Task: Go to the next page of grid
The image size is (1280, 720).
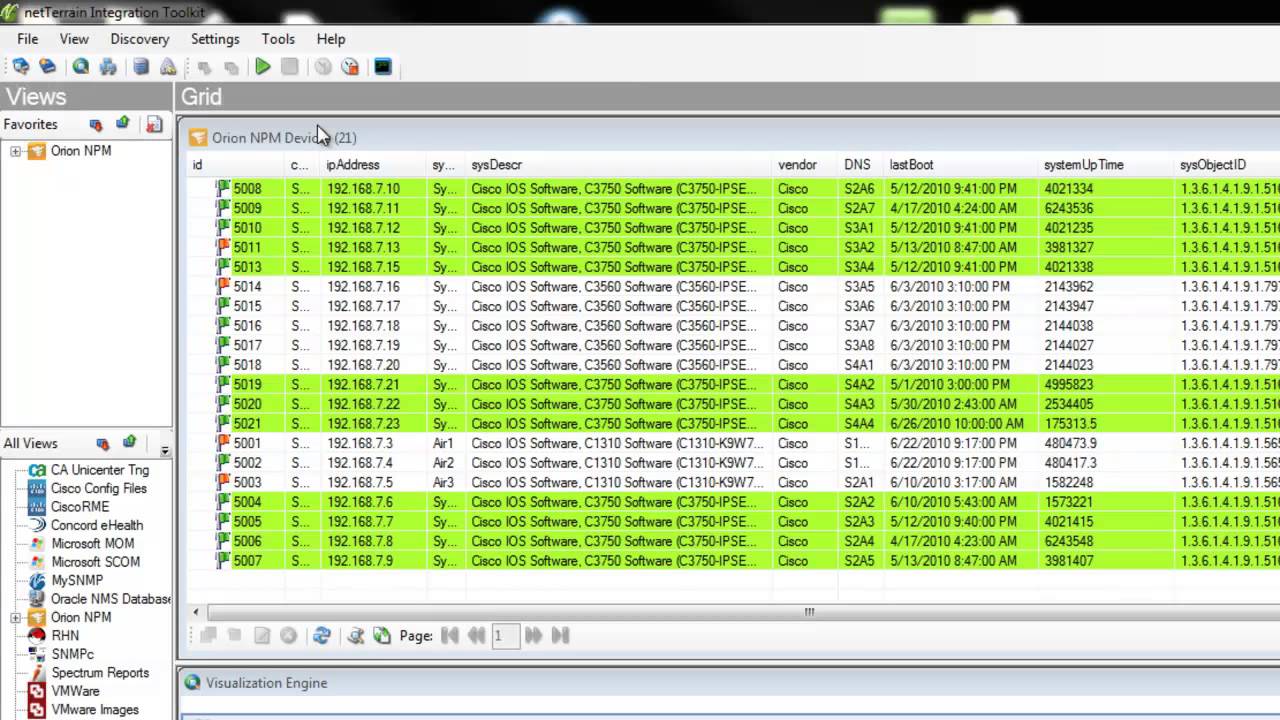Action: click(x=533, y=635)
